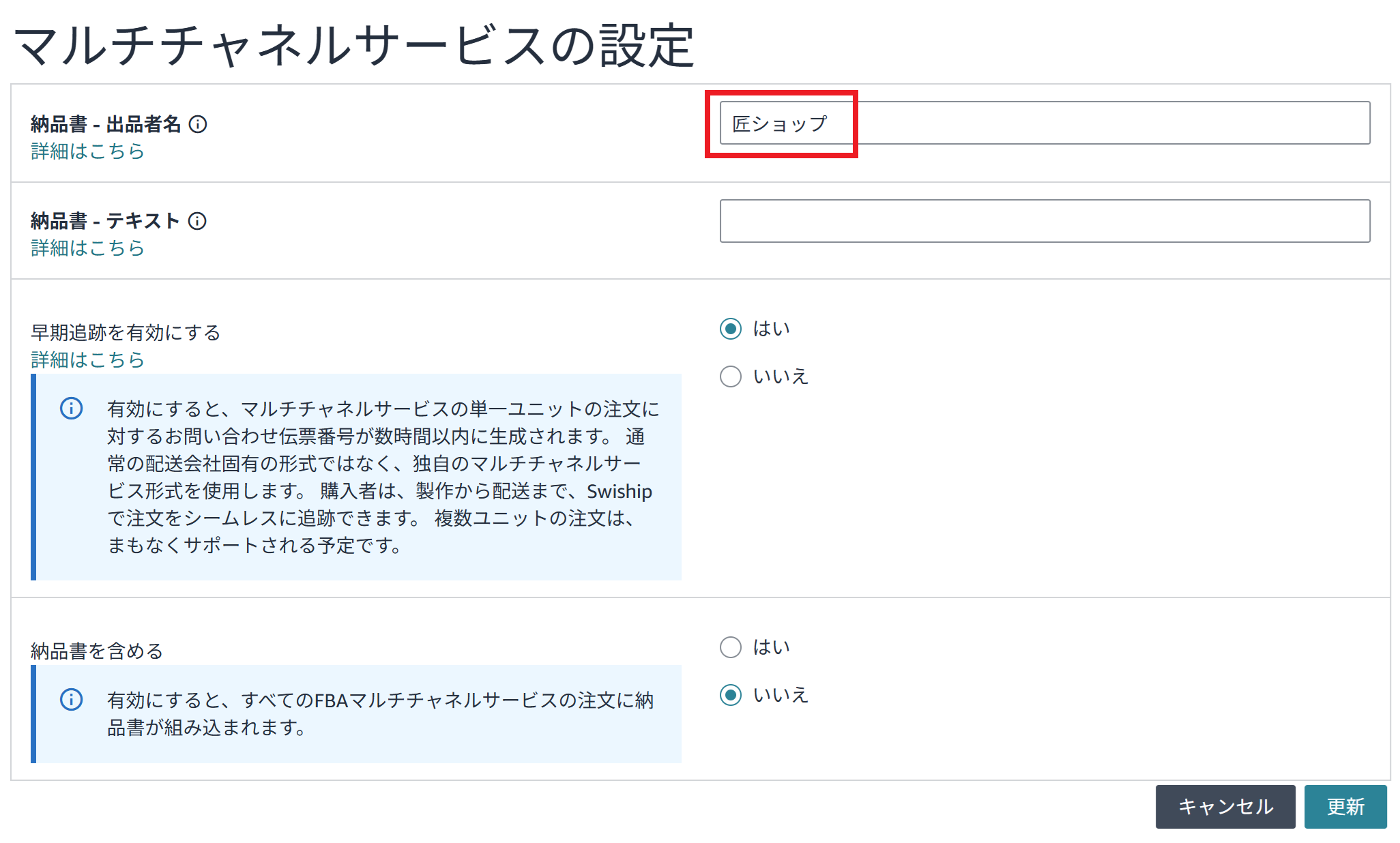Viewport: 1400px width, 843px height.
Task: Click the はい label for early tracking
Action: click(771, 329)
